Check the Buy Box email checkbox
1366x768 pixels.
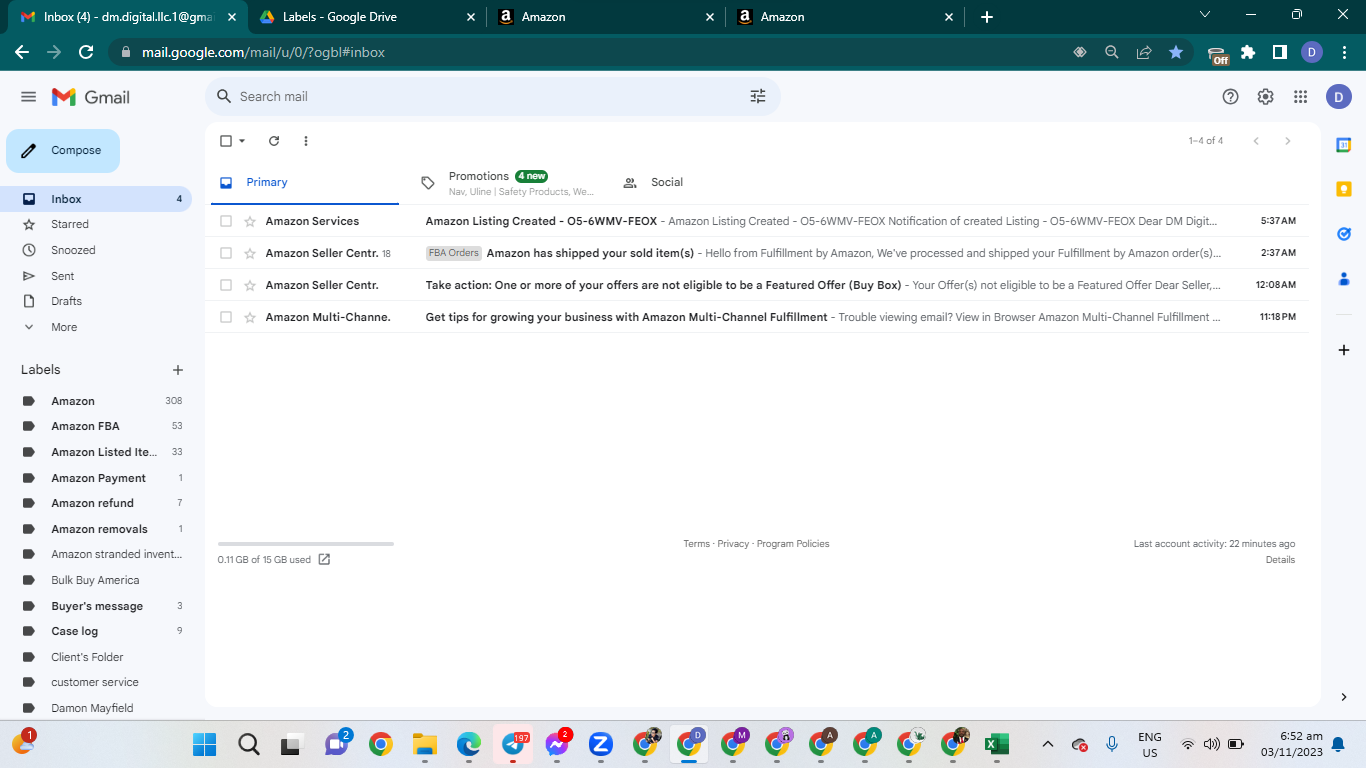(x=226, y=285)
